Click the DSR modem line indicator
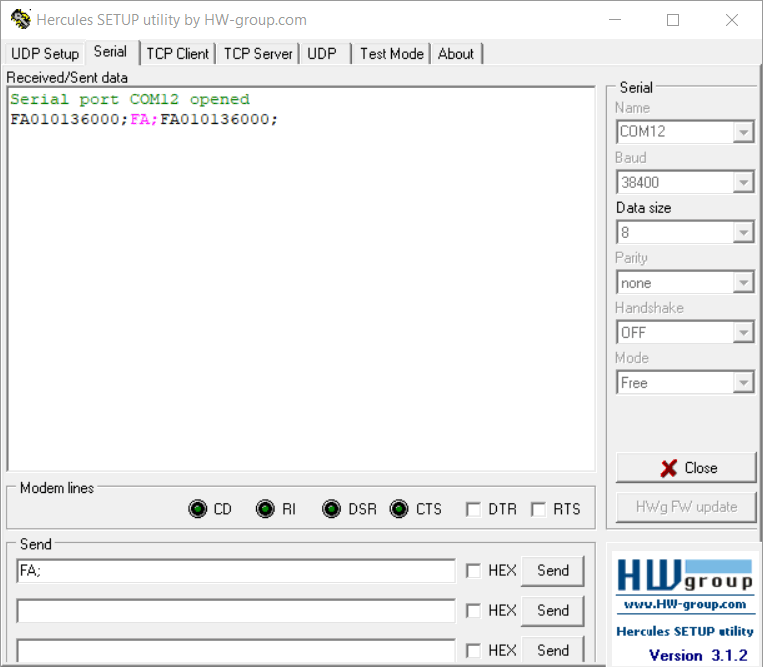Screen dimensions: 763x667 [332, 509]
